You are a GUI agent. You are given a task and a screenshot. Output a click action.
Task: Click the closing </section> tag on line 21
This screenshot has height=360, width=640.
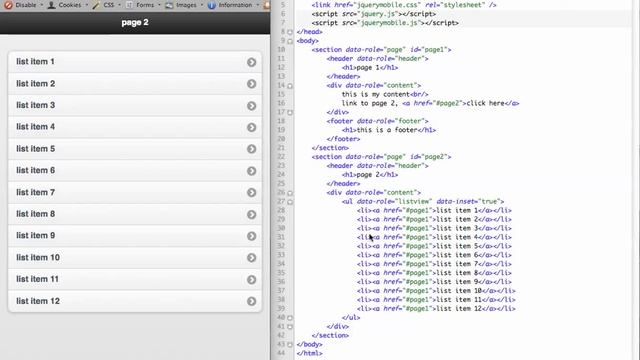point(330,148)
